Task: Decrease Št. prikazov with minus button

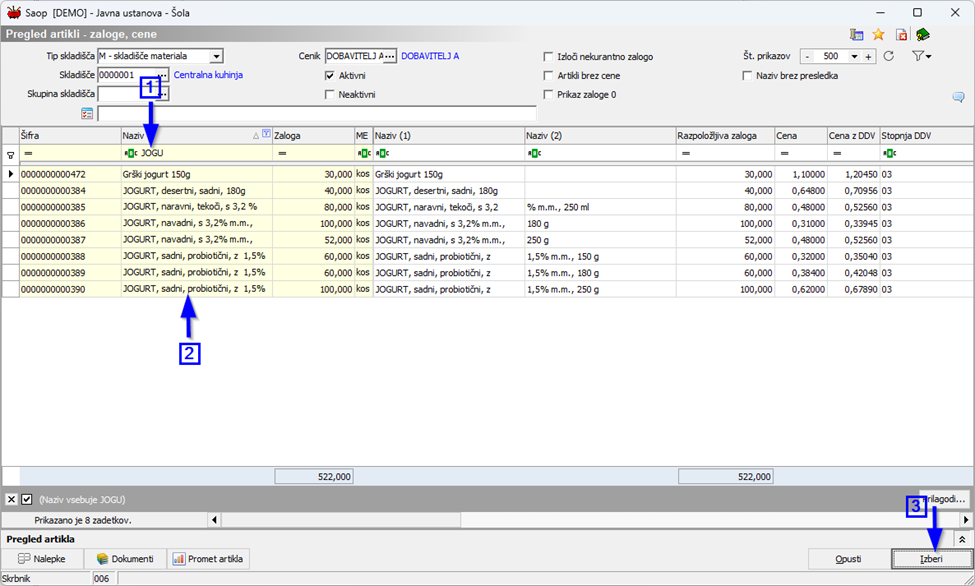Action: pyautogui.click(x=807, y=57)
